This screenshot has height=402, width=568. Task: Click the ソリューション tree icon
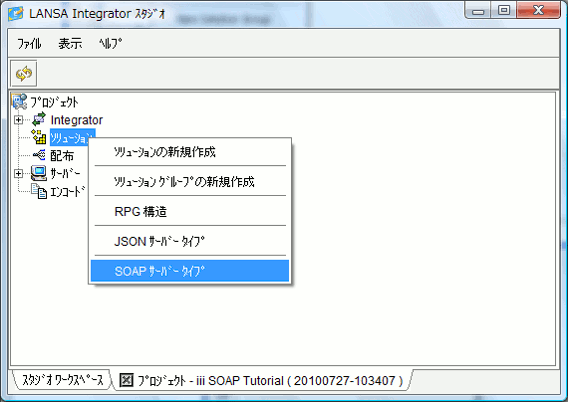tap(39, 137)
